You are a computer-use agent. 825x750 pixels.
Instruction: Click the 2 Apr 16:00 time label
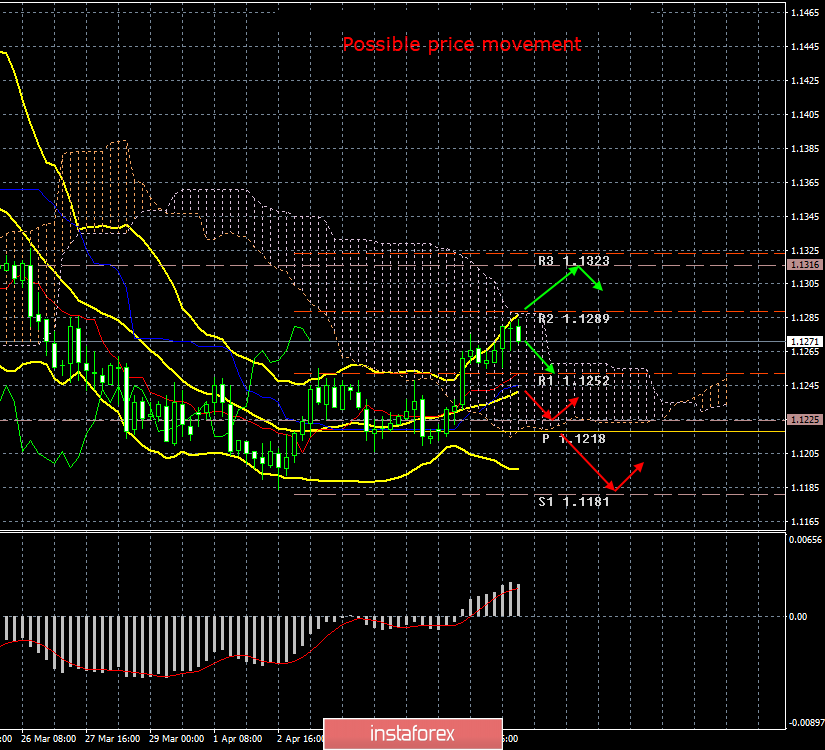pyautogui.click(x=300, y=738)
